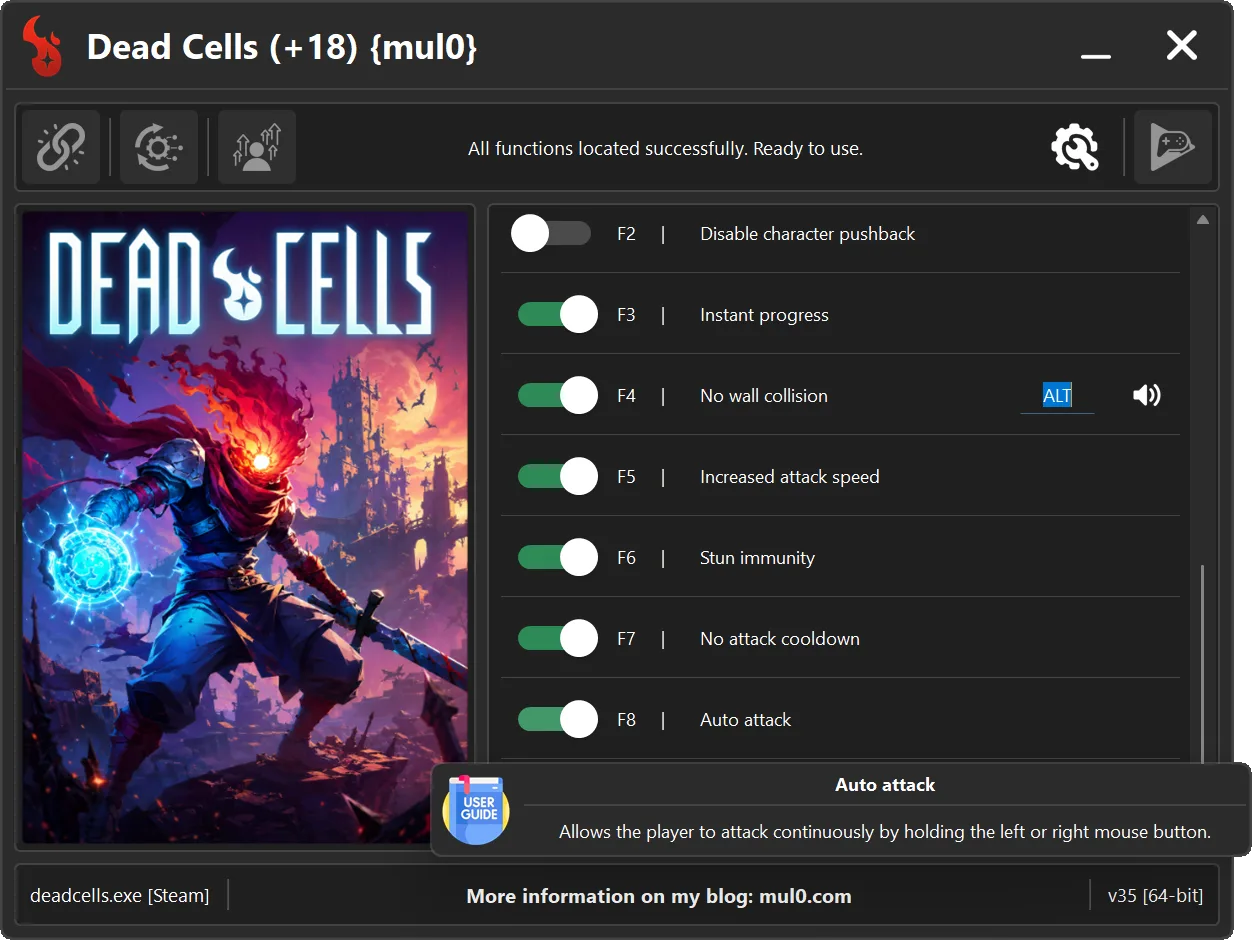Click the User Guide book icon
This screenshot has width=1252, height=940.
[477, 809]
